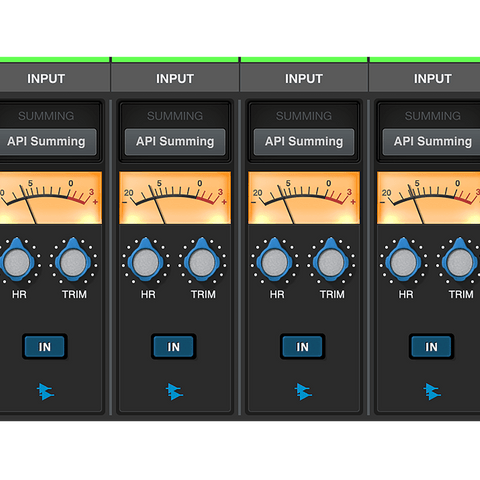The image size is (480, 480).
Task: Toggle the IN button on the leftmost strip
Action: [x=45, y=347]
